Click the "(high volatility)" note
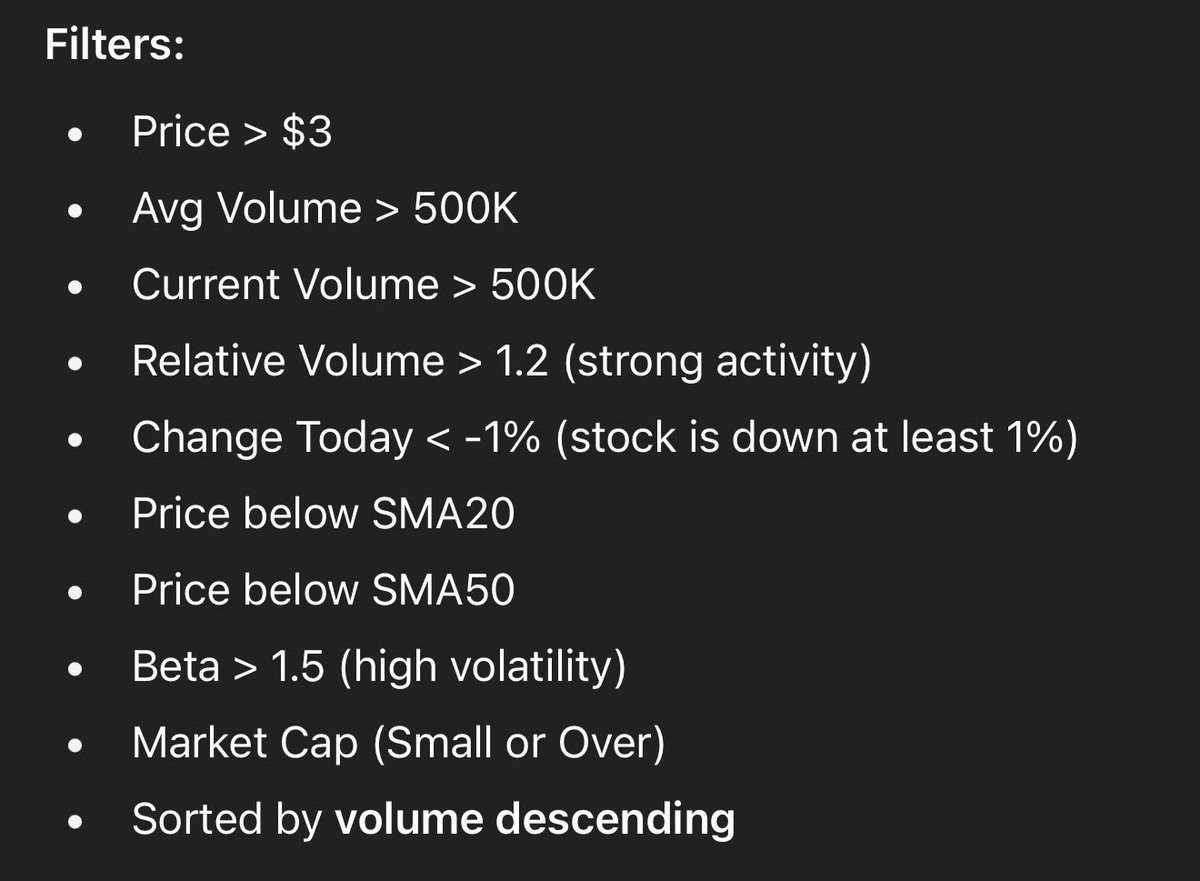The height and width of the screenshot is (881, 1200). [483, 668]
